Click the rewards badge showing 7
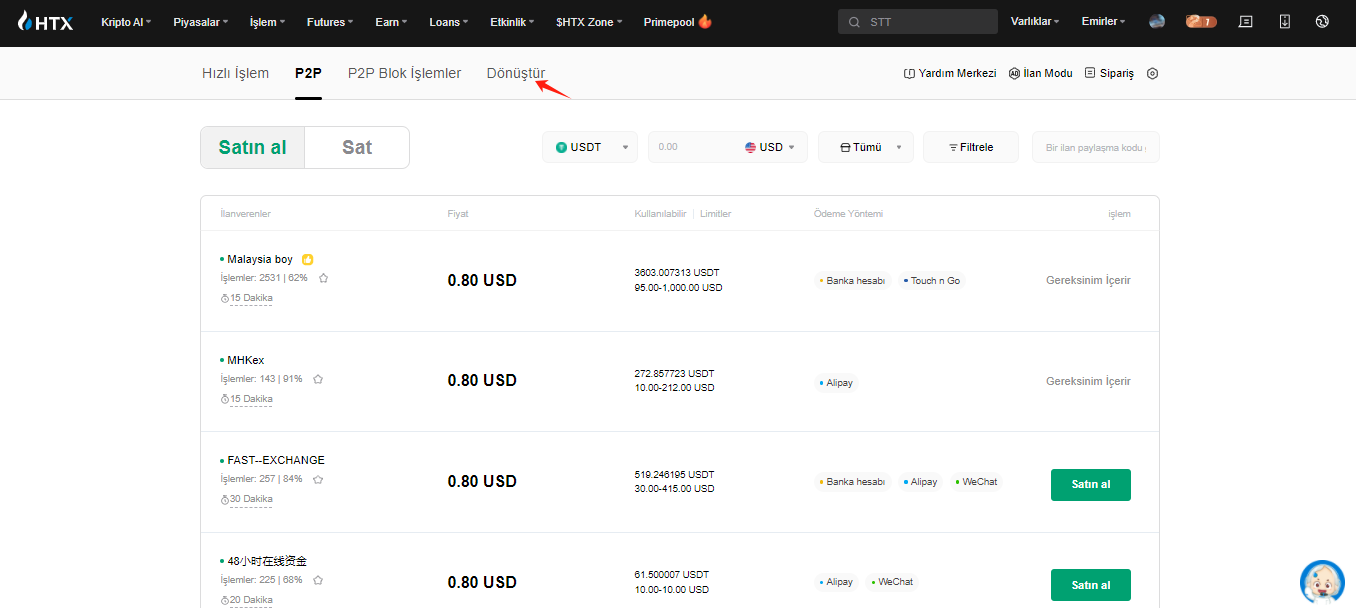This screenshot has height=608, width=1356. tap(1200, 21)
